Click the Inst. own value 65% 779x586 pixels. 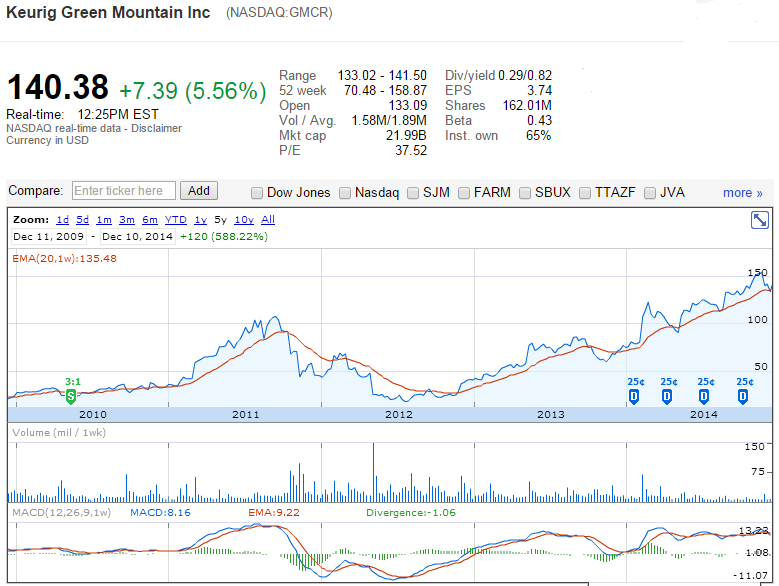(x=539, y=136)
